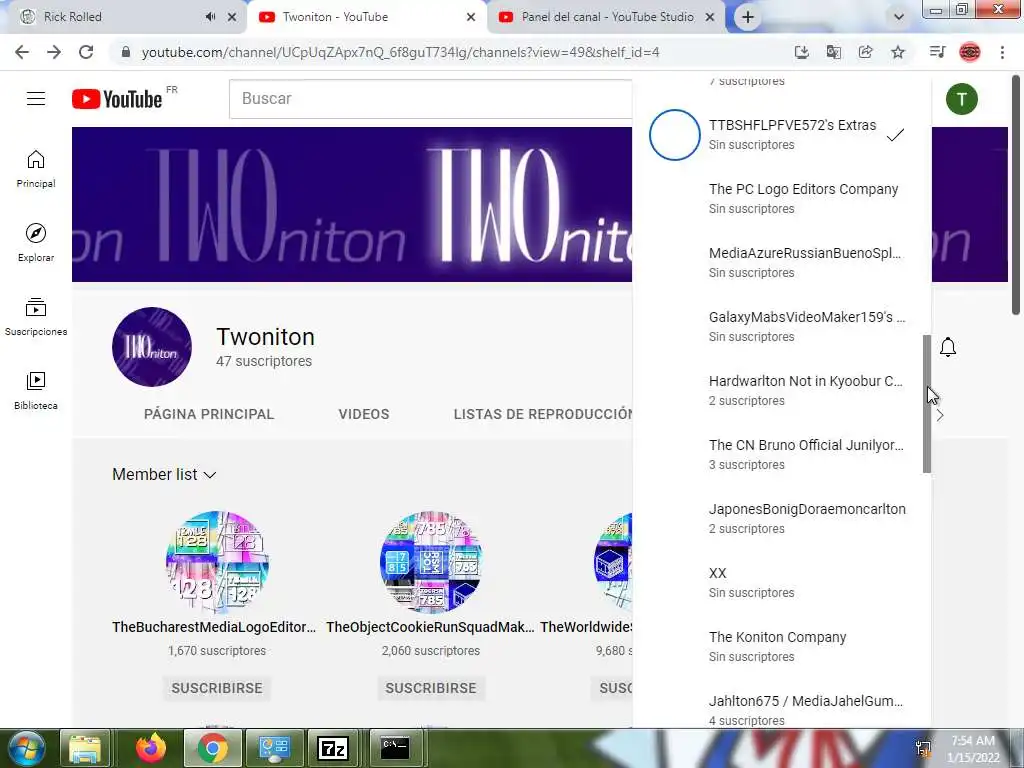Bookmark this page with the star icon
The width and height of the screenshot is (1024, 768).
[x=898, y=52]
